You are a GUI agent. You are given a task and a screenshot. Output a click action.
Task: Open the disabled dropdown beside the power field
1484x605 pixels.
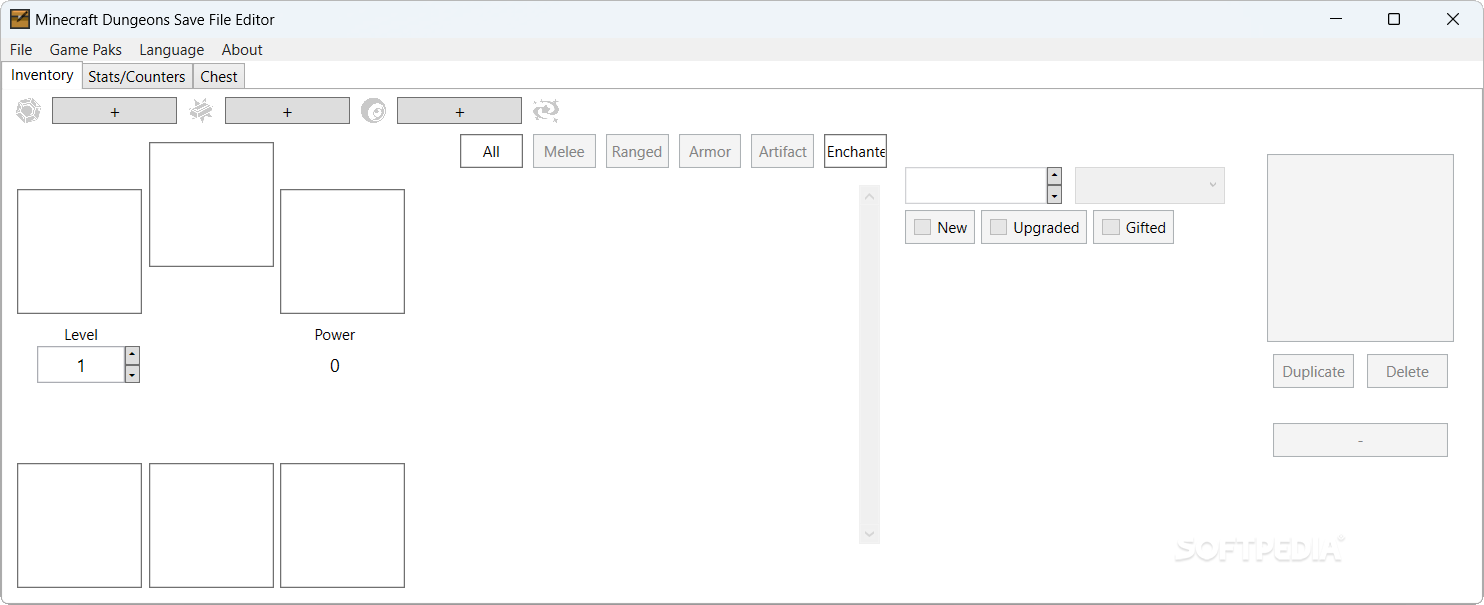[x=1150, y=185]
